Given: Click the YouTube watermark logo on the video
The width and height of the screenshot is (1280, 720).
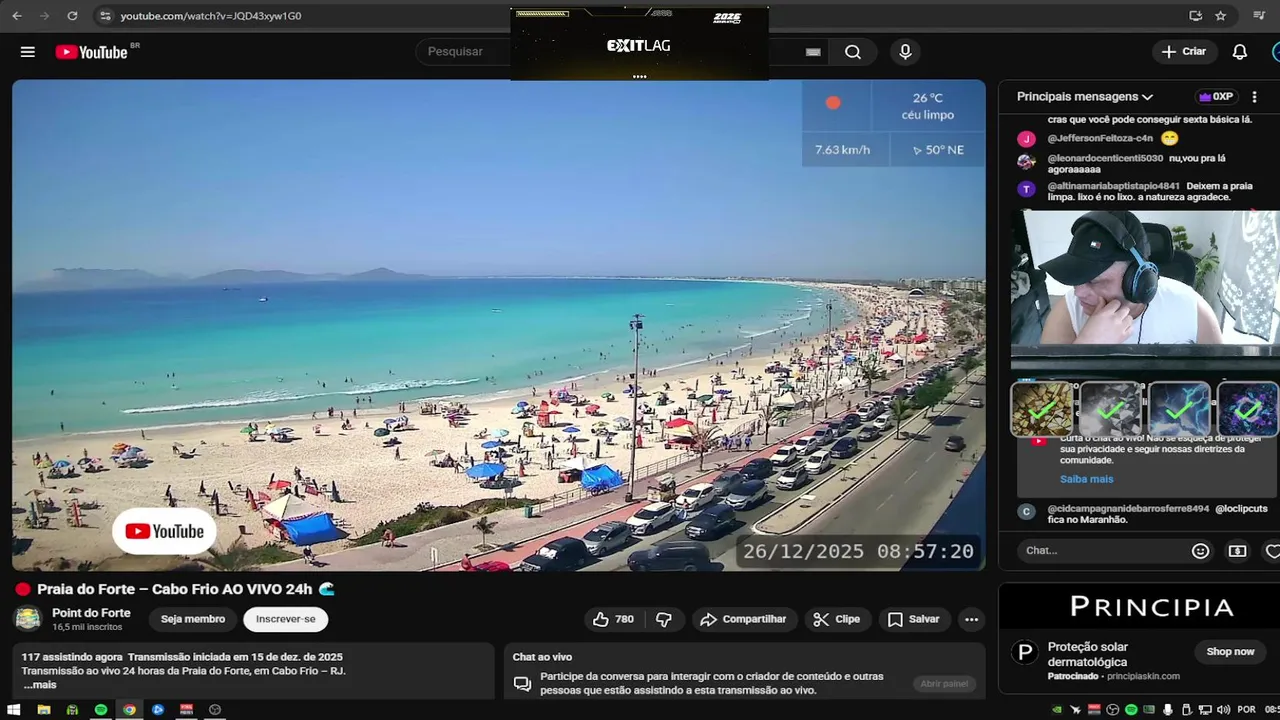Looking at the screenshot, I should pyautogui.click(x=165, y=532).
